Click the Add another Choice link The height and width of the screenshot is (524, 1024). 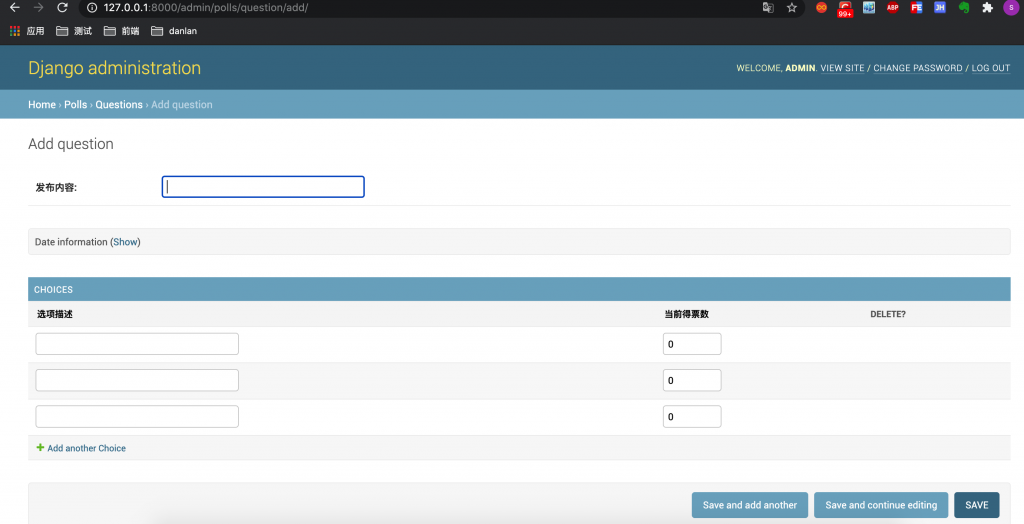tap(86, 448)
